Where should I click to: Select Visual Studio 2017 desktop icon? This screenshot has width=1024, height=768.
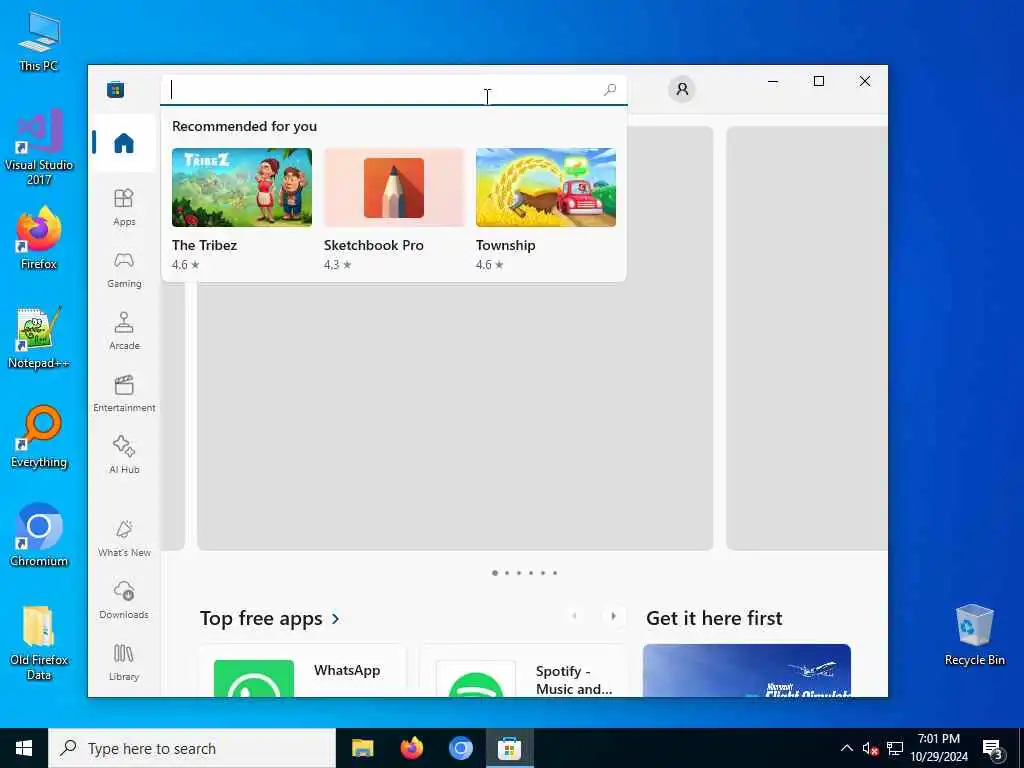(x=39, y=147)
